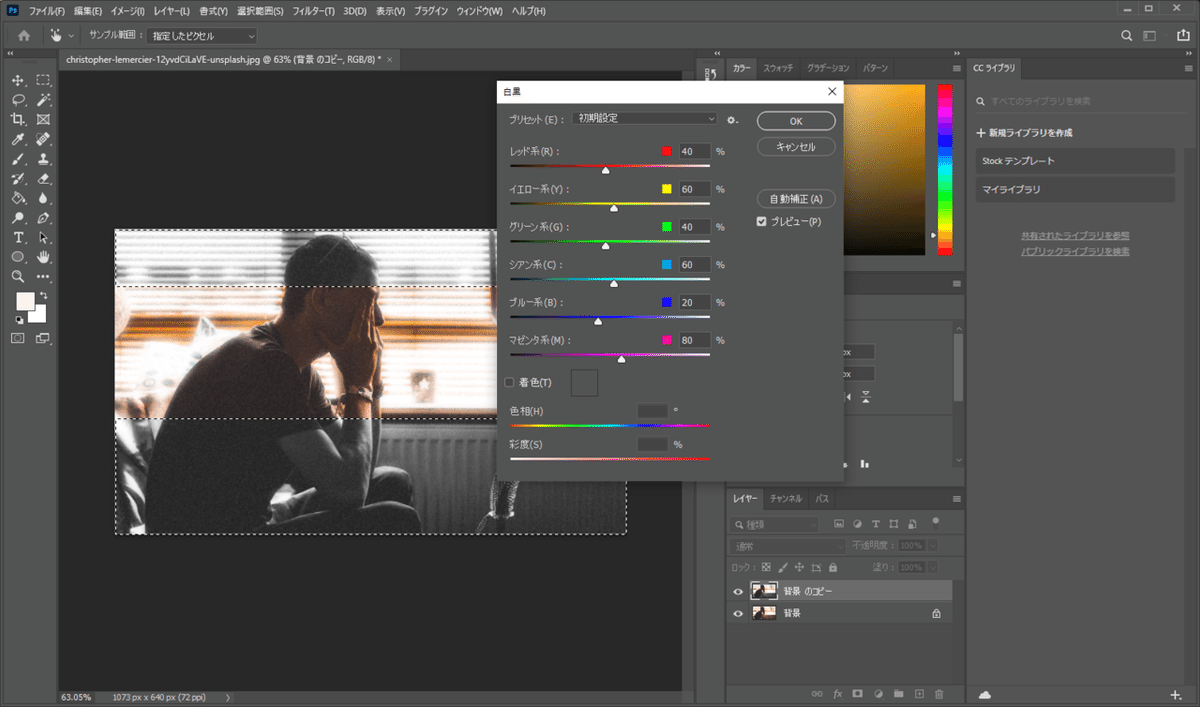Viewport: 1200px width, 707px height.
Task: Select the Dodge tool
Action: [18, 217]
